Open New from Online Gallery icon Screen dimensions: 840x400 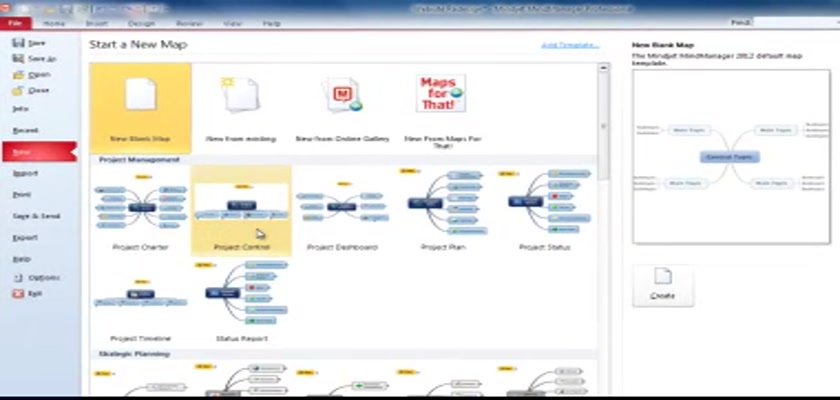click(341, 98)
